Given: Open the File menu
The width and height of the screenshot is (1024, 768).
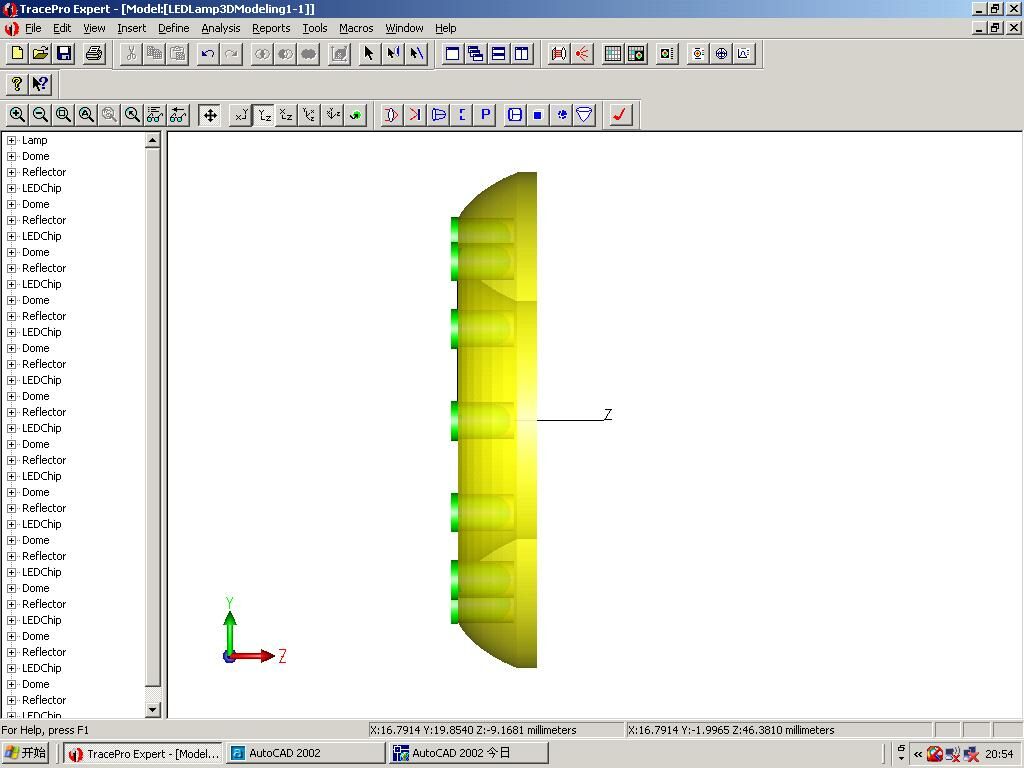Looking at the screenshot, I should 33,28.
